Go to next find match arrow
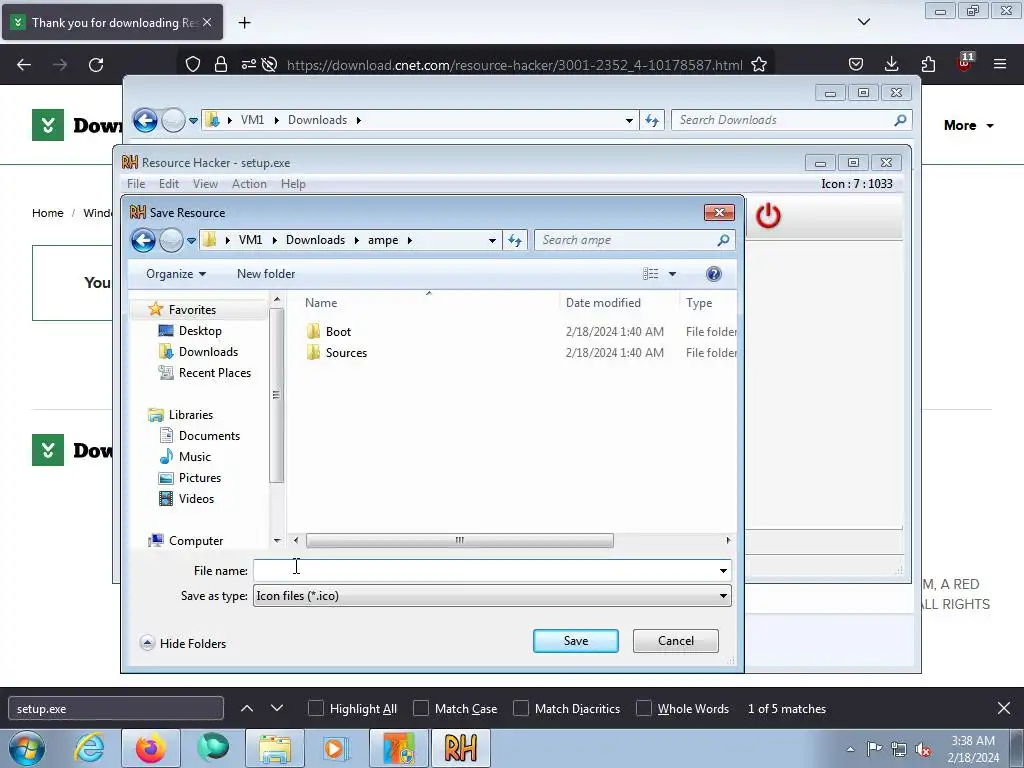This screenshot has height=768, width=1024. point(277,708)
